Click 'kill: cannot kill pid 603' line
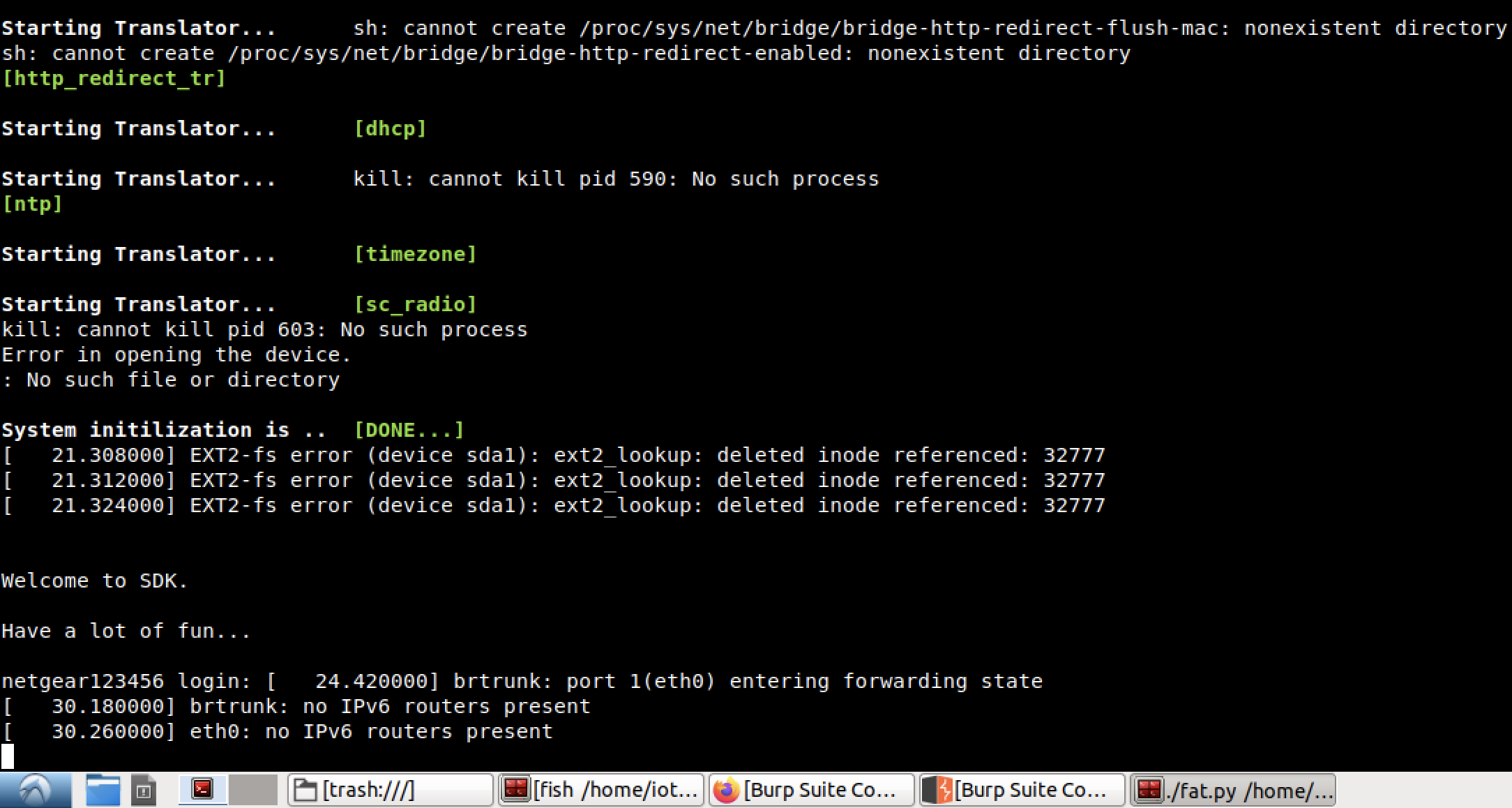This screenshot has height=808, width=1512. pos(264,329)
